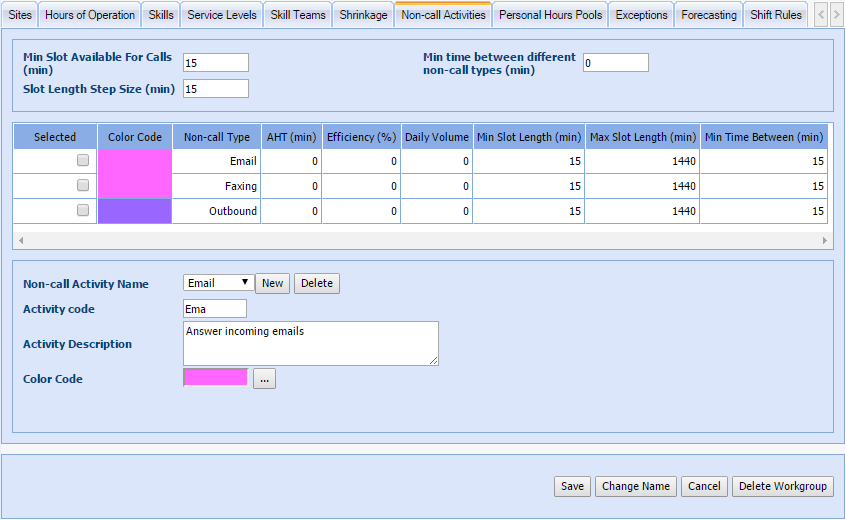Go to the Skill Teams tab
The image size is (846, 520).
[x=298, y=15]
